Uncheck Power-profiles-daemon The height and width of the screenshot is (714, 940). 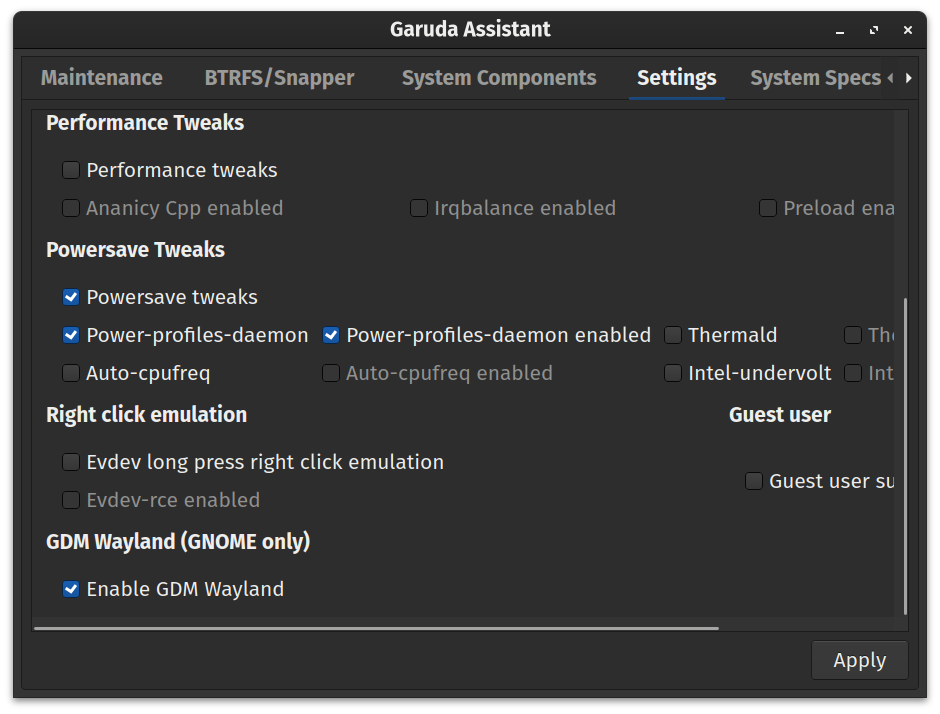coord(71,335)
